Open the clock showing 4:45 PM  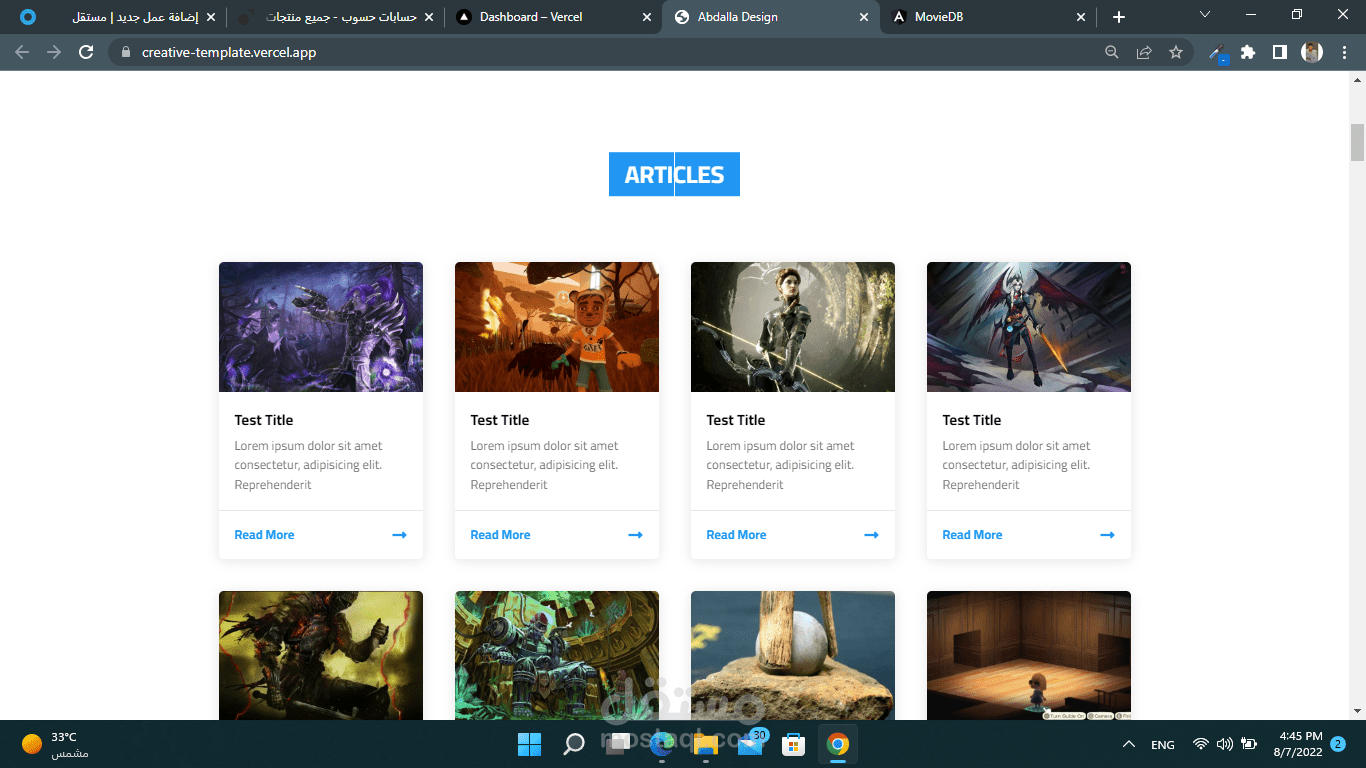point(1298,744)
